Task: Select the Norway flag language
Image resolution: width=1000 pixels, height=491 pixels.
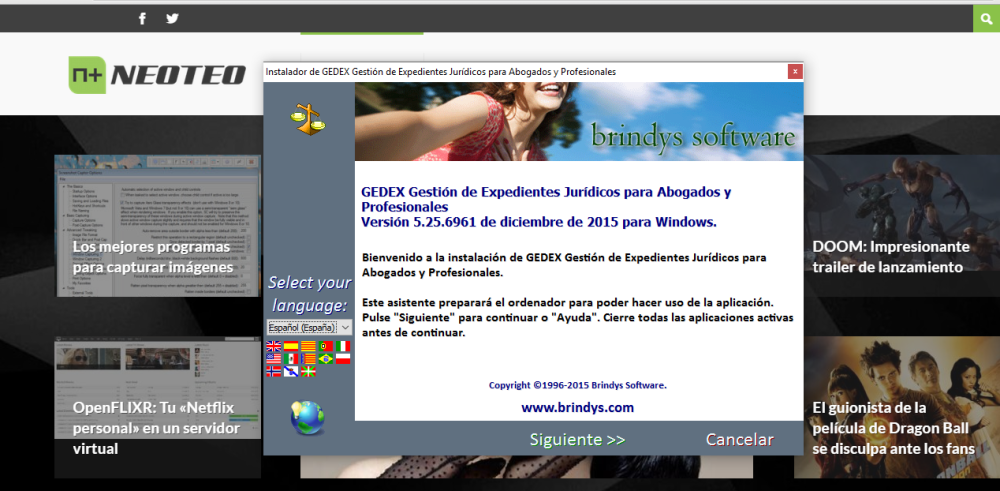Action: click(274, 371)
